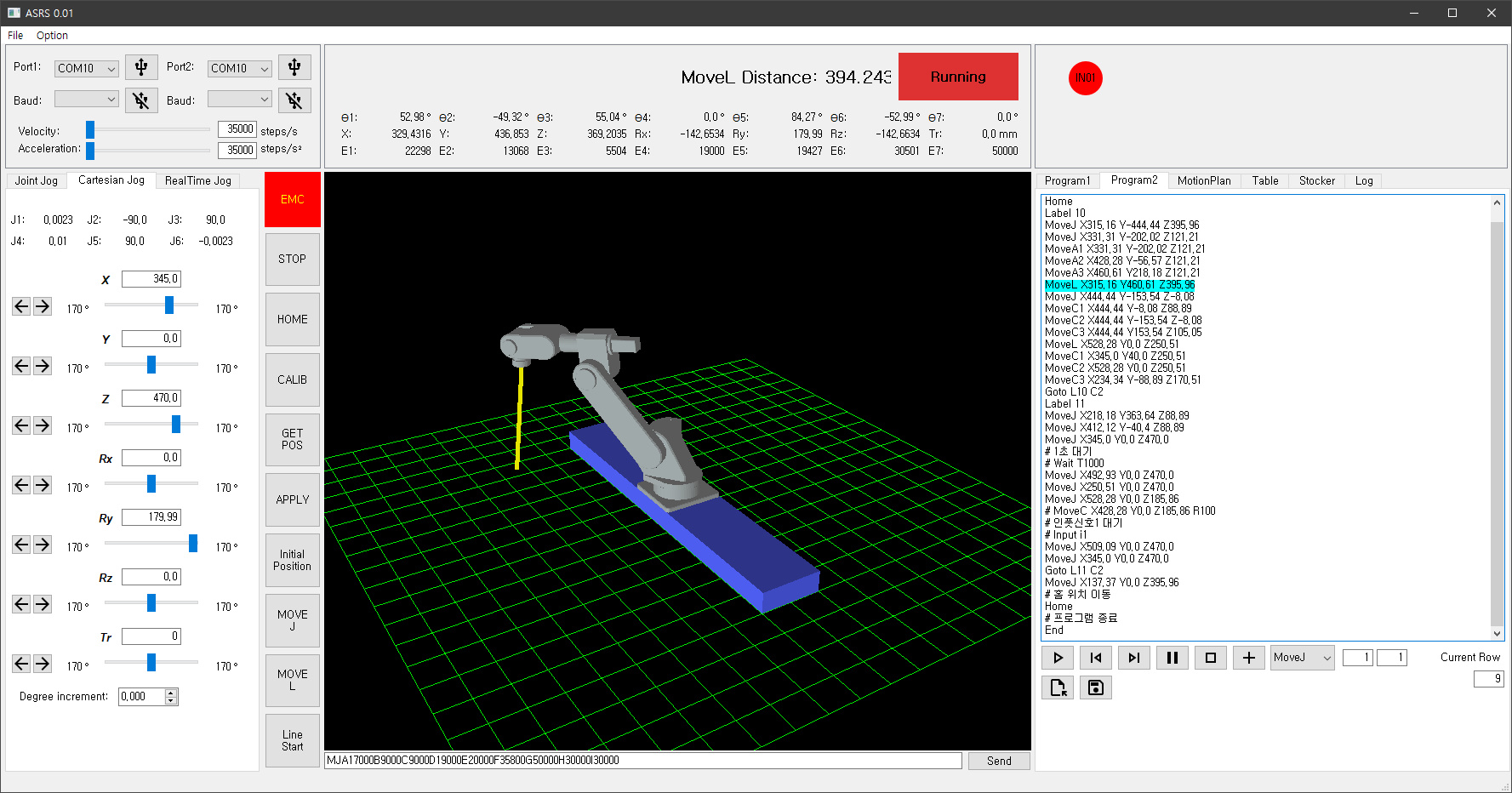Add a new program line with plus icon
Image resolution: width=1512 pixels, height=793 pixels.
pos(1249,658)
